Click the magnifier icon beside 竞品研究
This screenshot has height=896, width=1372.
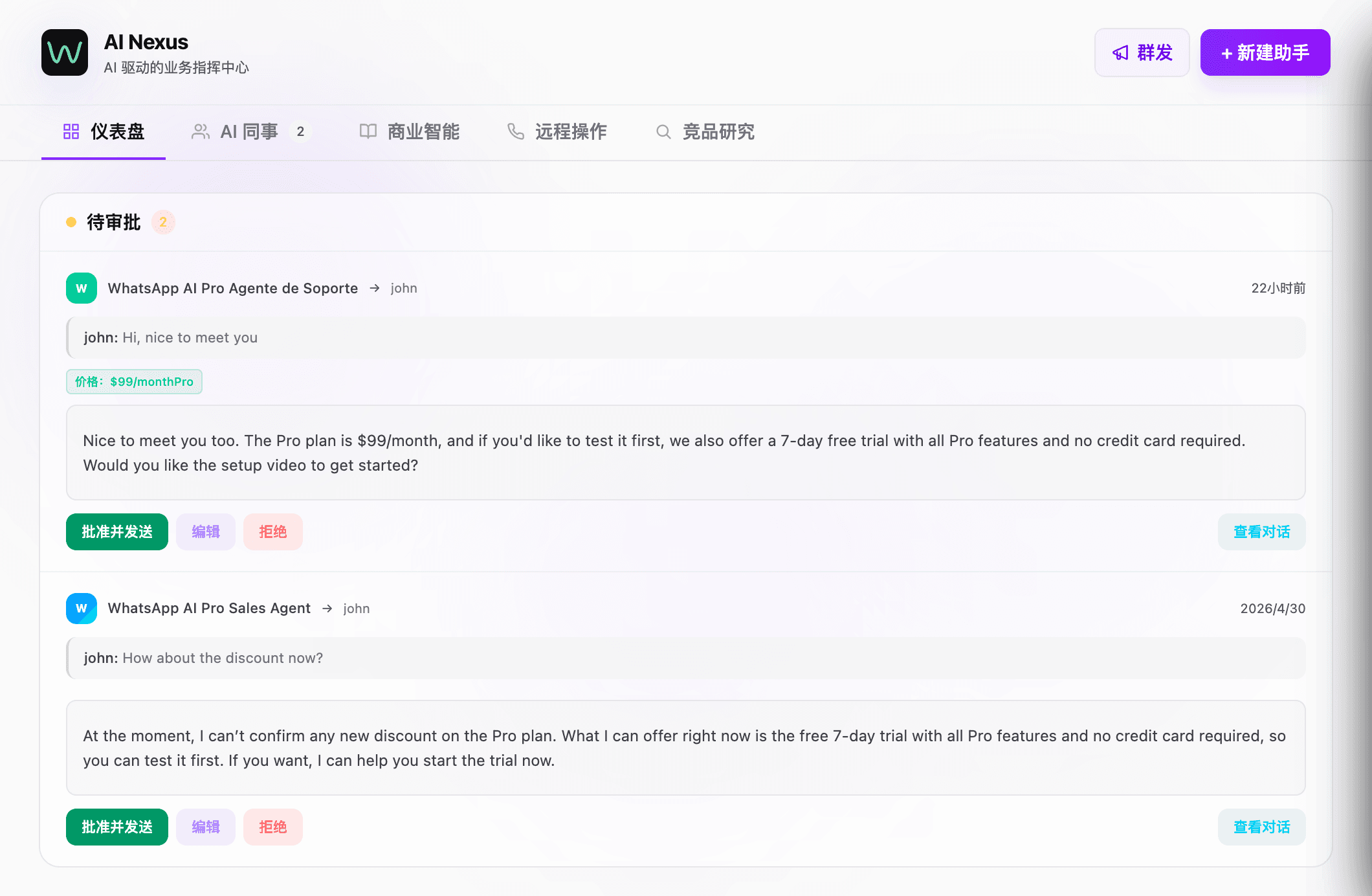point(663,131)
